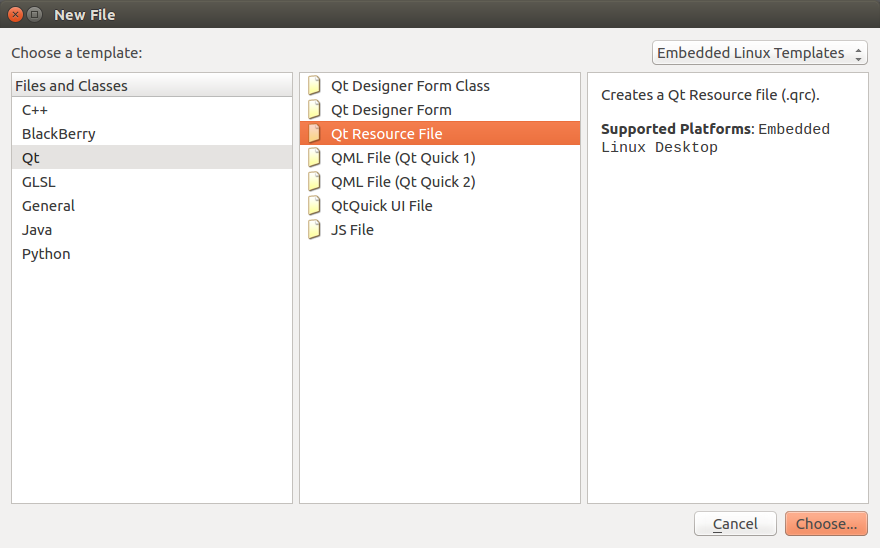Select Qt Resource File template text

(x=386, y=134)
